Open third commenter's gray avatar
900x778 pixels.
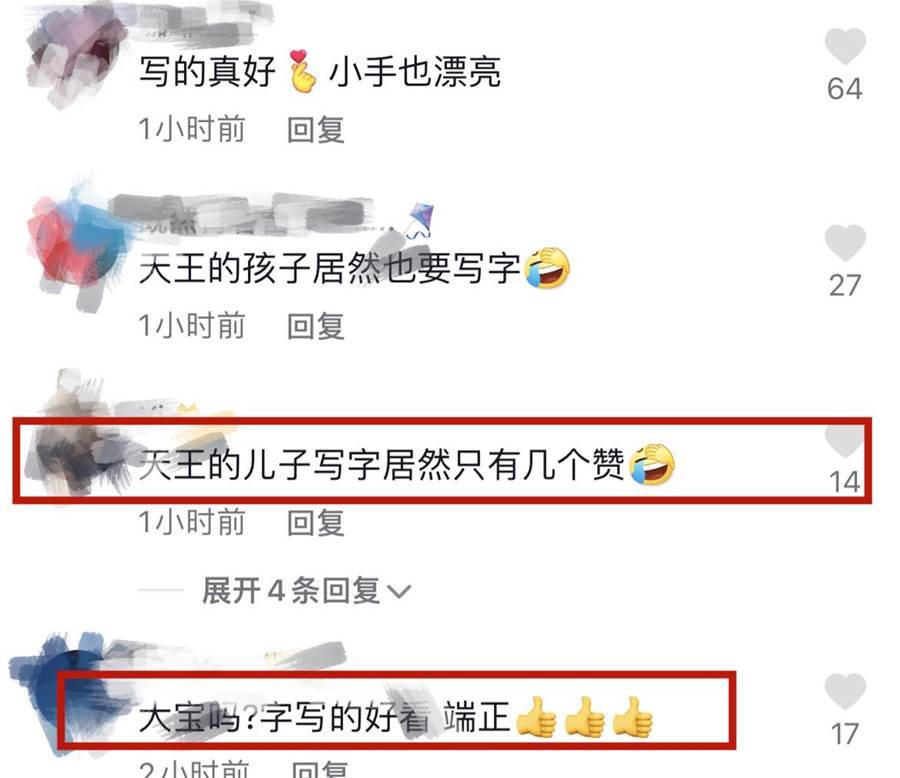coord(77,436)
